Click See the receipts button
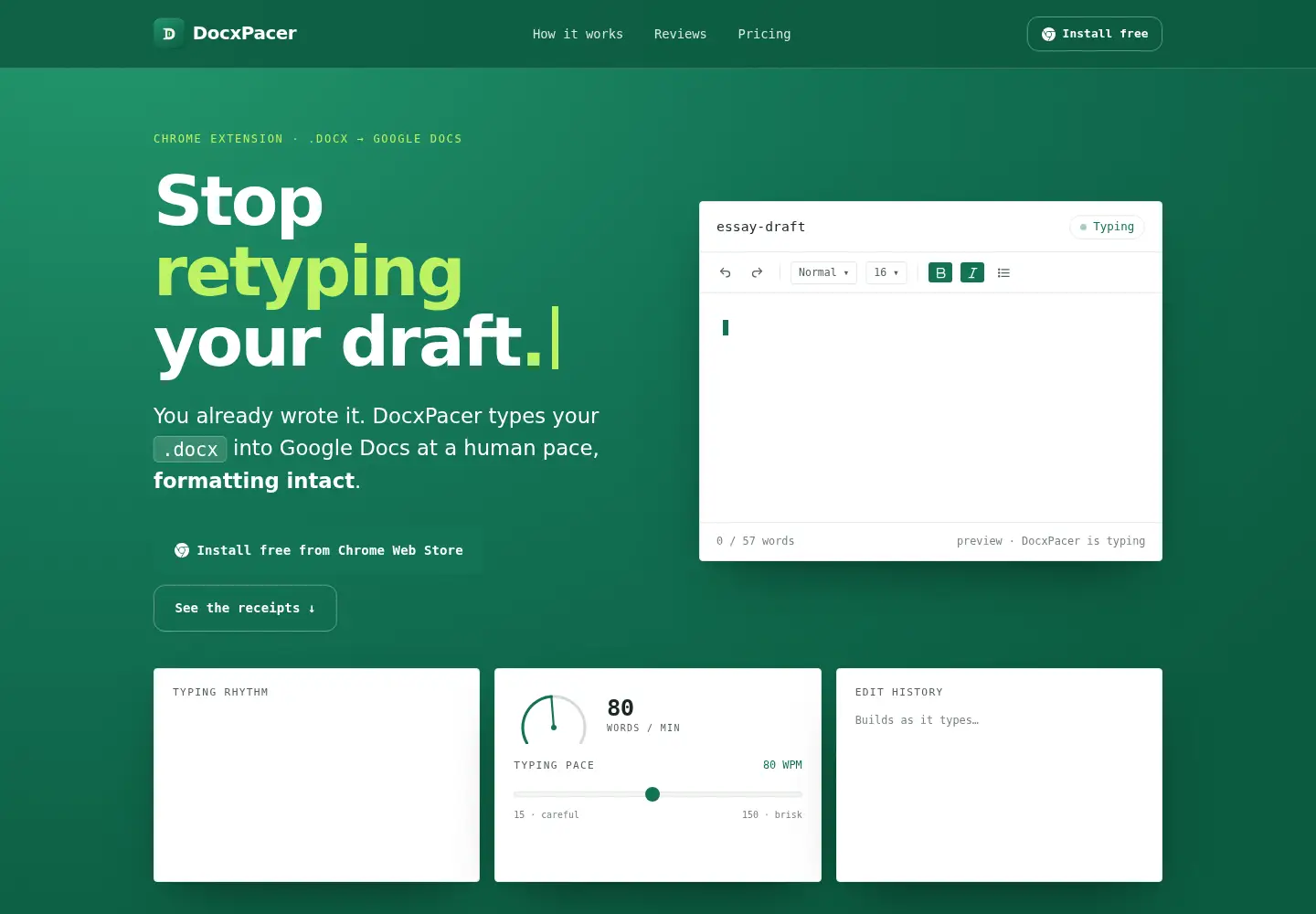Screen dimensions: 1316x914 point(245,608)
